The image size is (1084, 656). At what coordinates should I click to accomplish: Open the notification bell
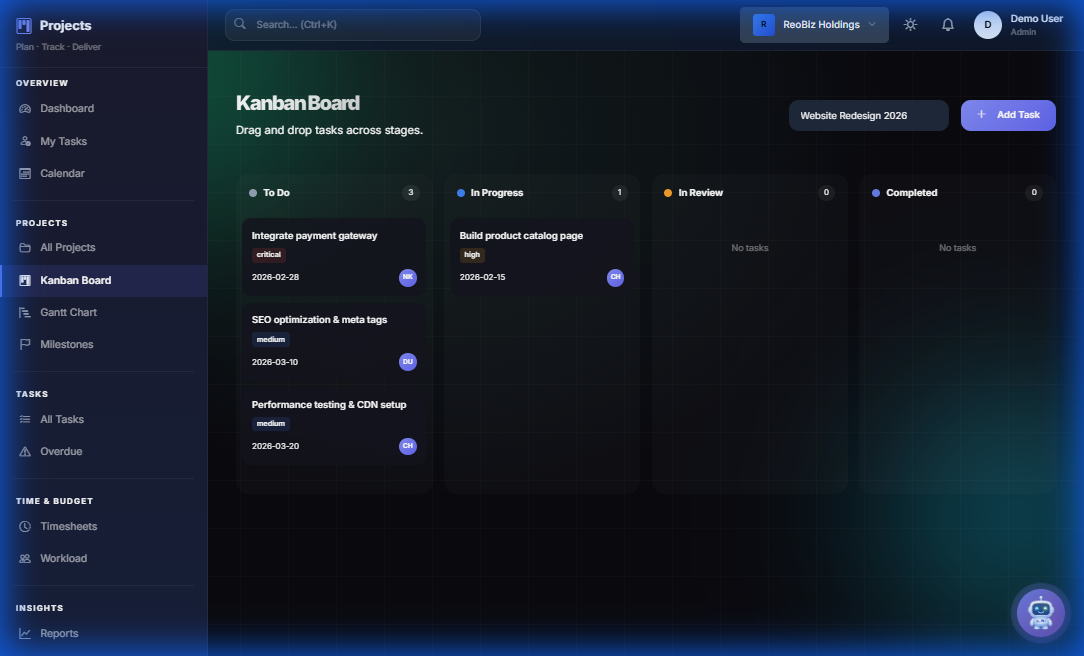tap(947, 25)
